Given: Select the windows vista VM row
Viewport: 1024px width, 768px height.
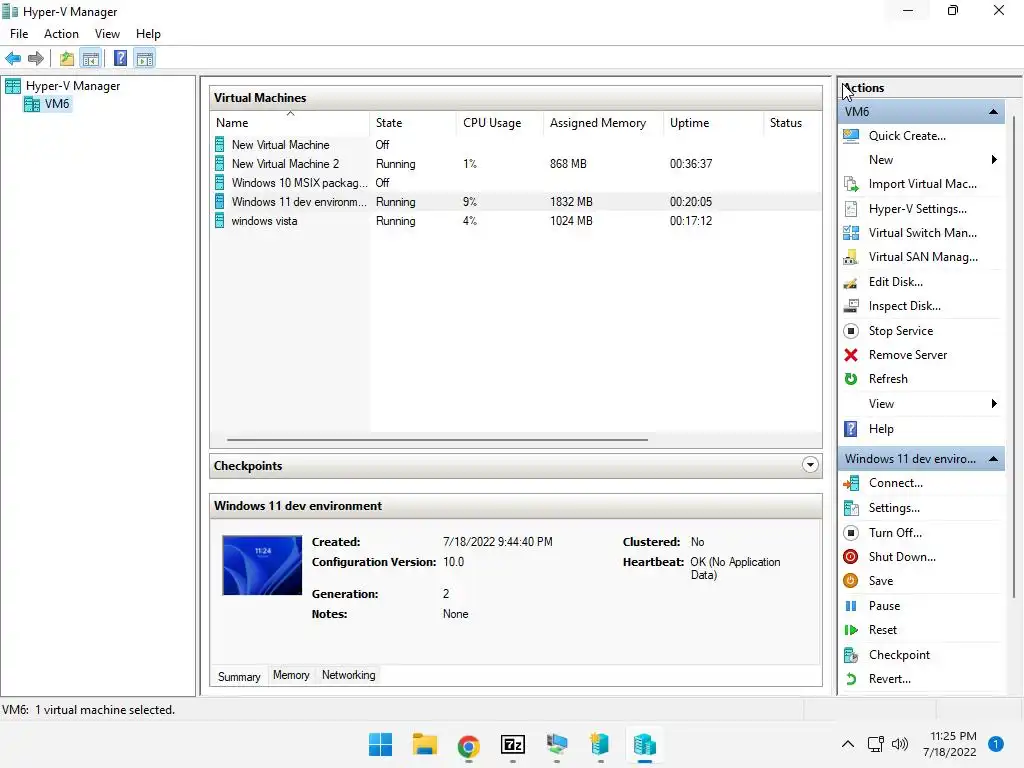Looking at the screenshot, I should point(516,221).
